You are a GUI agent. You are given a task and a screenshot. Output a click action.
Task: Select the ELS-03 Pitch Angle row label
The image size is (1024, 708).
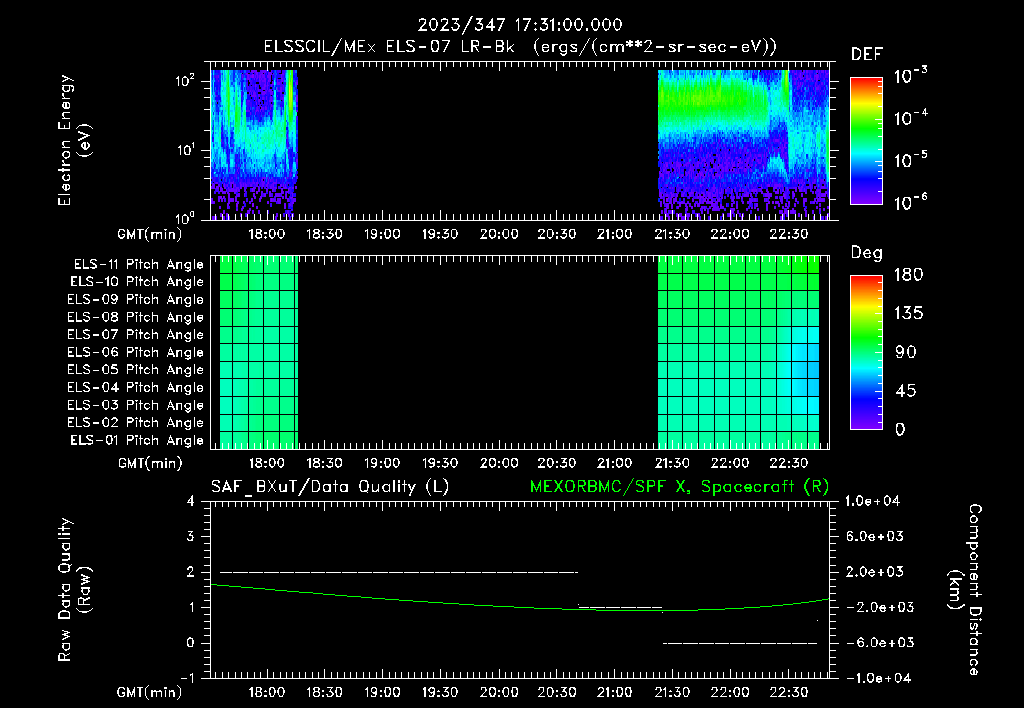(x=135, y=406)
